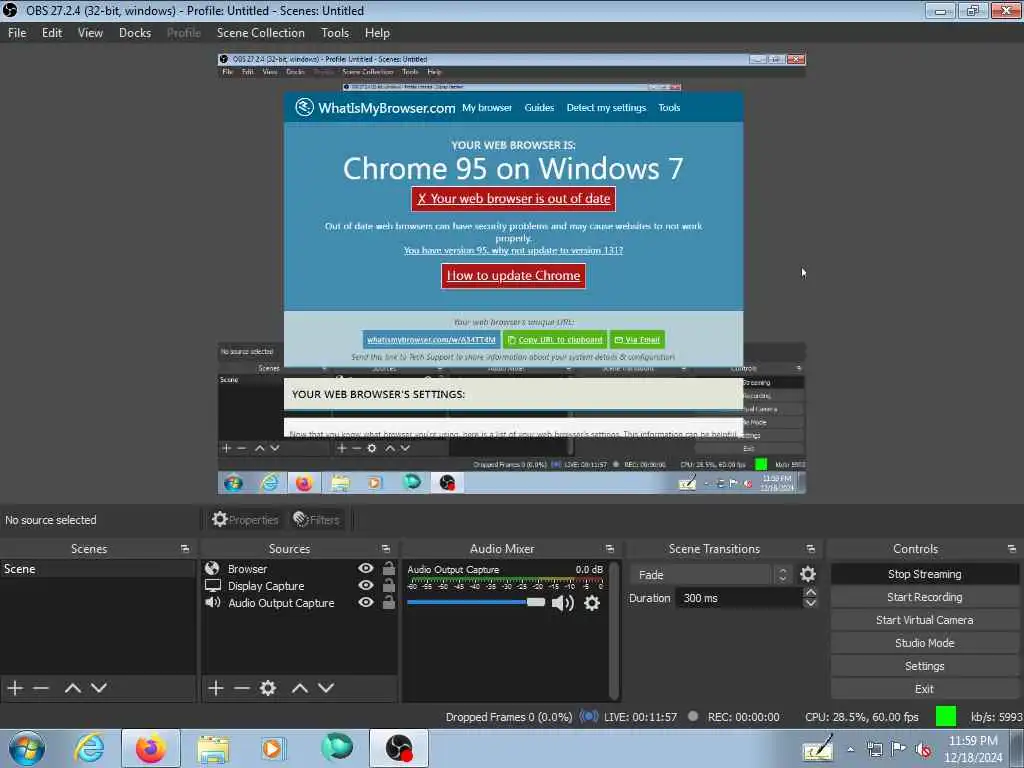Open Windows Media Player taskbar icon
The width and height of the screenshot is (1024, 768).
tap(272, 748)
